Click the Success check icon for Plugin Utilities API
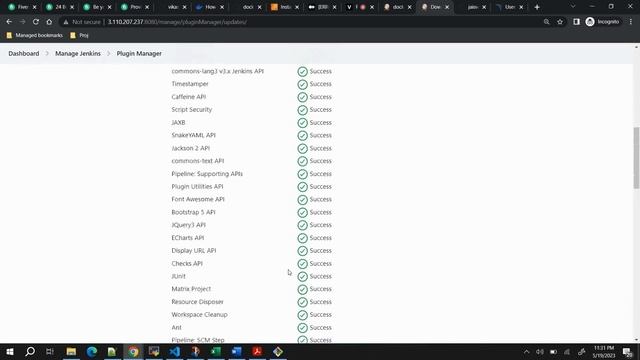640x360 pixels. point(302,187)
